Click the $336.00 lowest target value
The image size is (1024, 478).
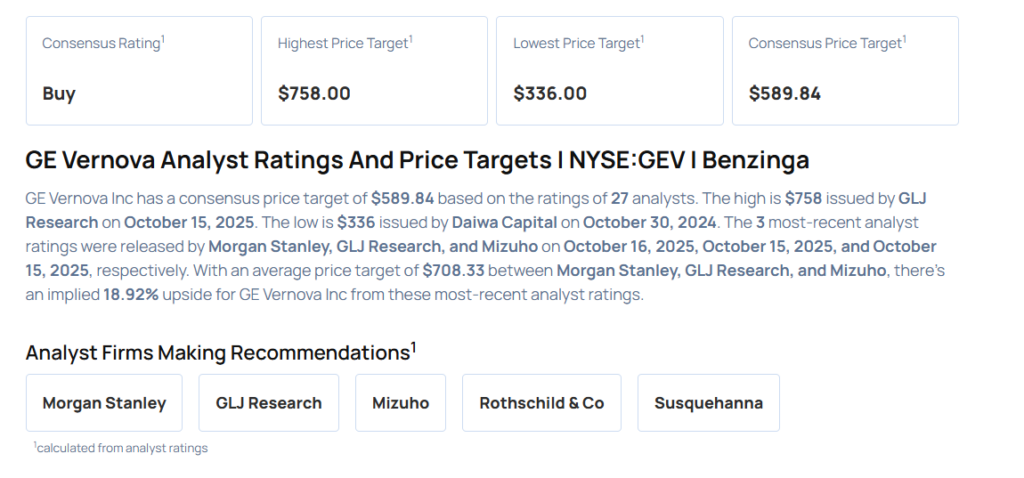tap(550, 94)
